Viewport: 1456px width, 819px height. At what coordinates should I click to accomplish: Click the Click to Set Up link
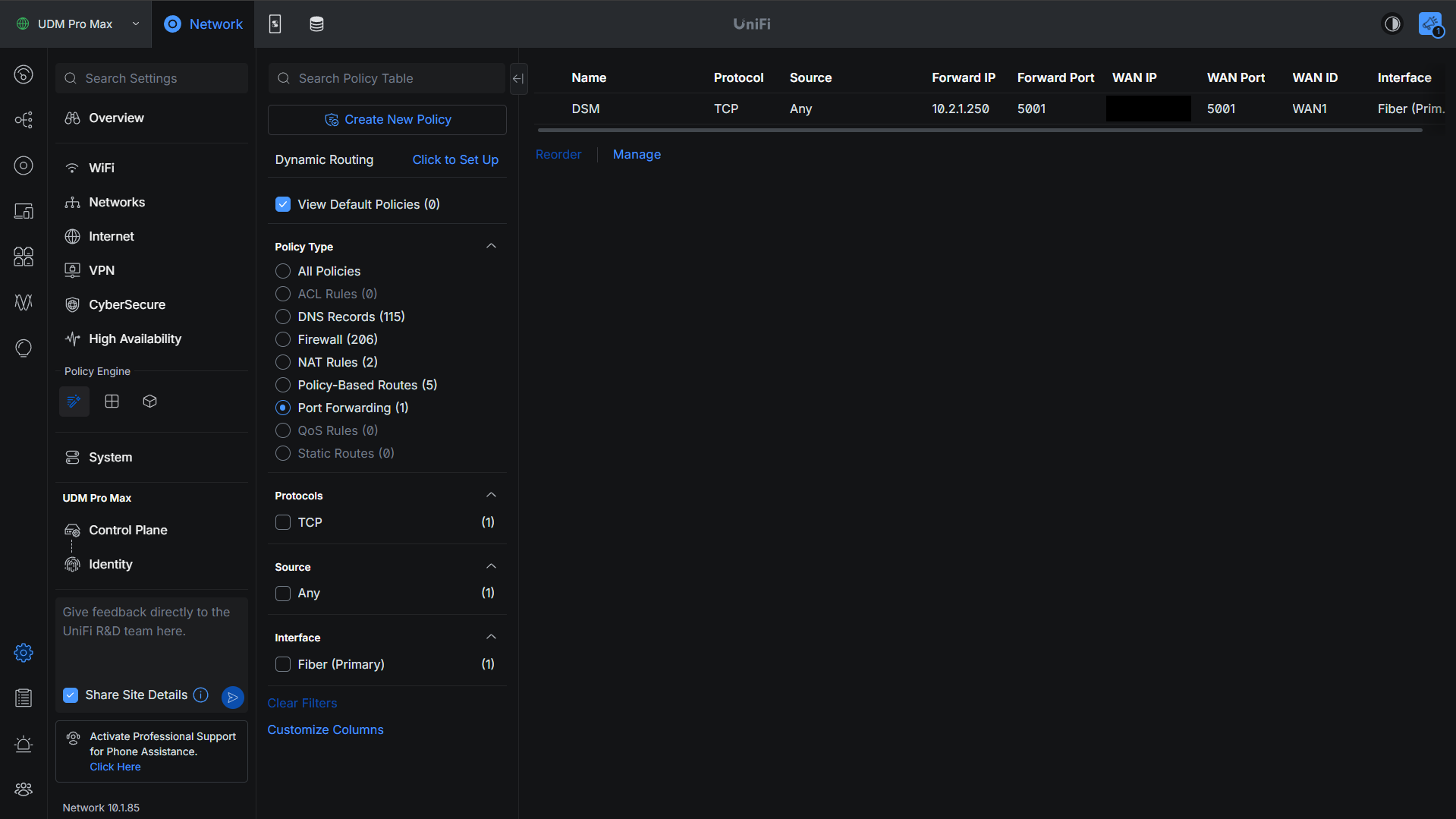455,159
